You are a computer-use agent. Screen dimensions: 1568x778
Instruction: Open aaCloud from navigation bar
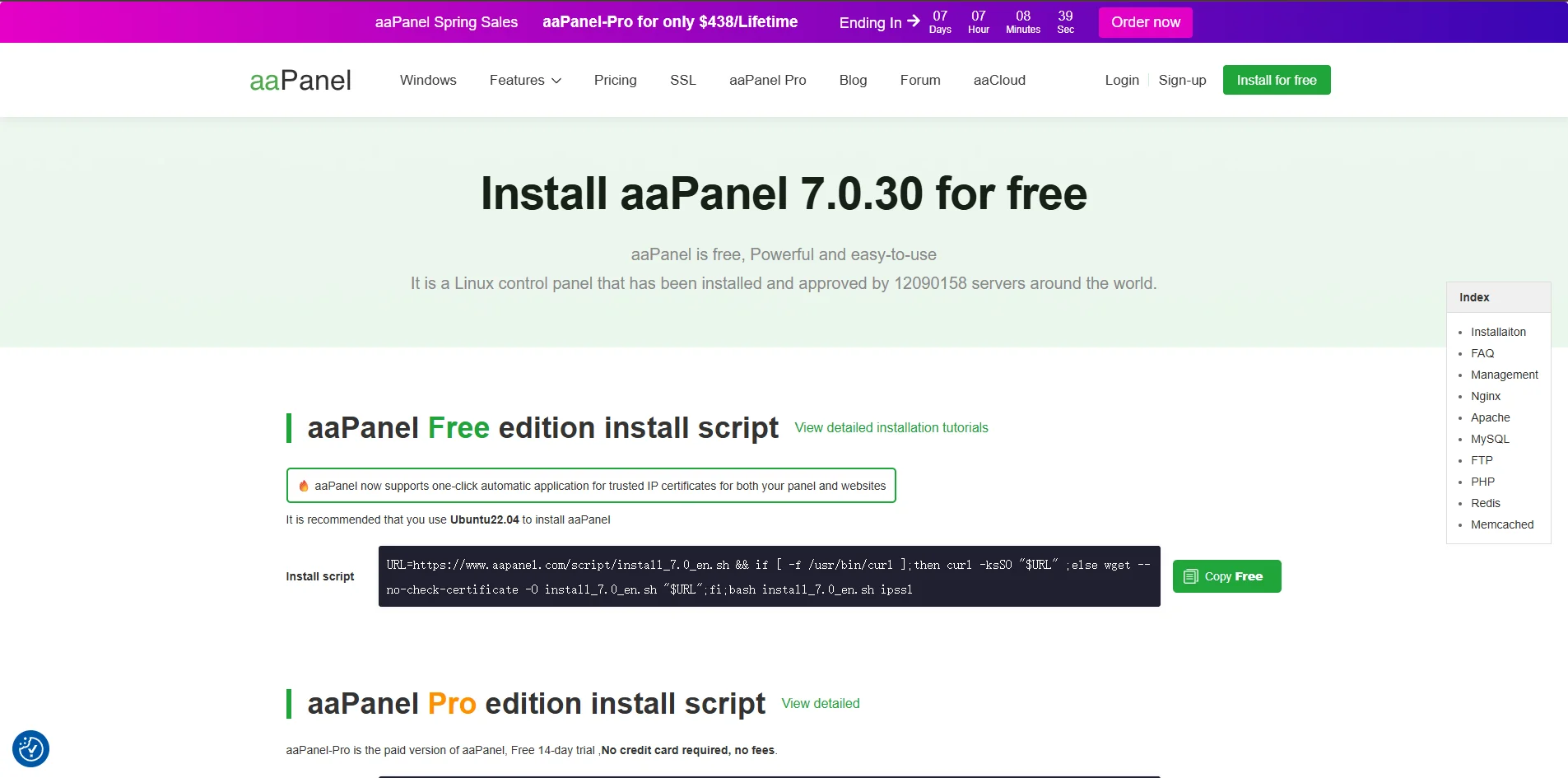(999, 80)
